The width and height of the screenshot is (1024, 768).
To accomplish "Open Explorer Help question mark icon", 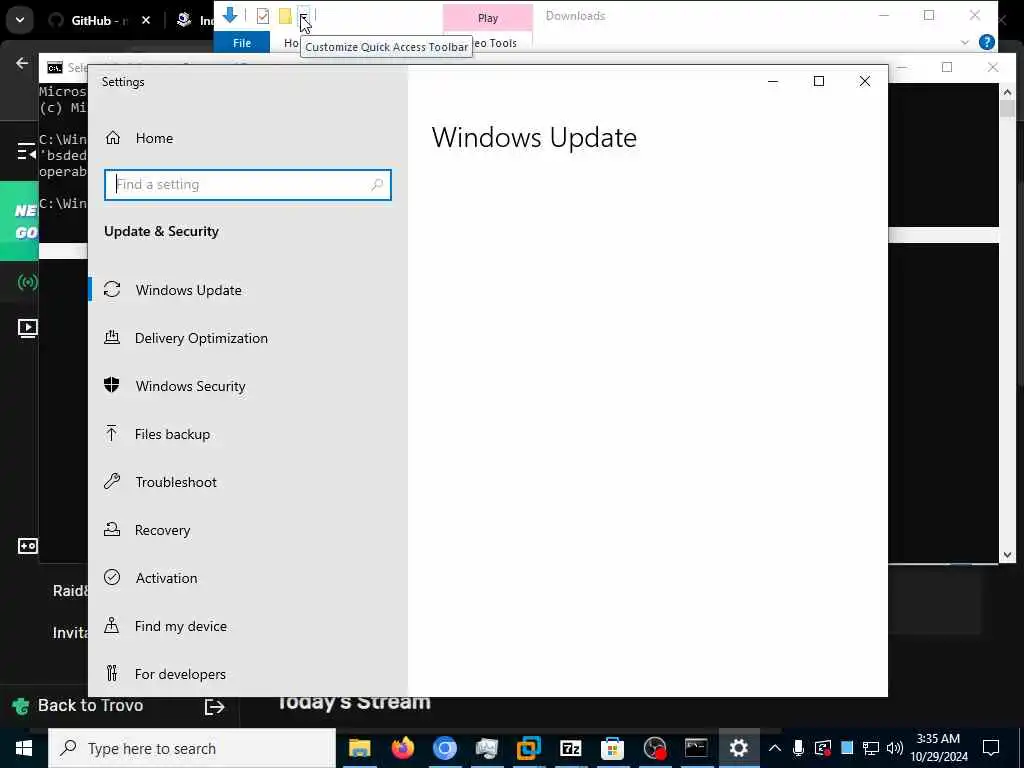I will [x=987, y=42].
